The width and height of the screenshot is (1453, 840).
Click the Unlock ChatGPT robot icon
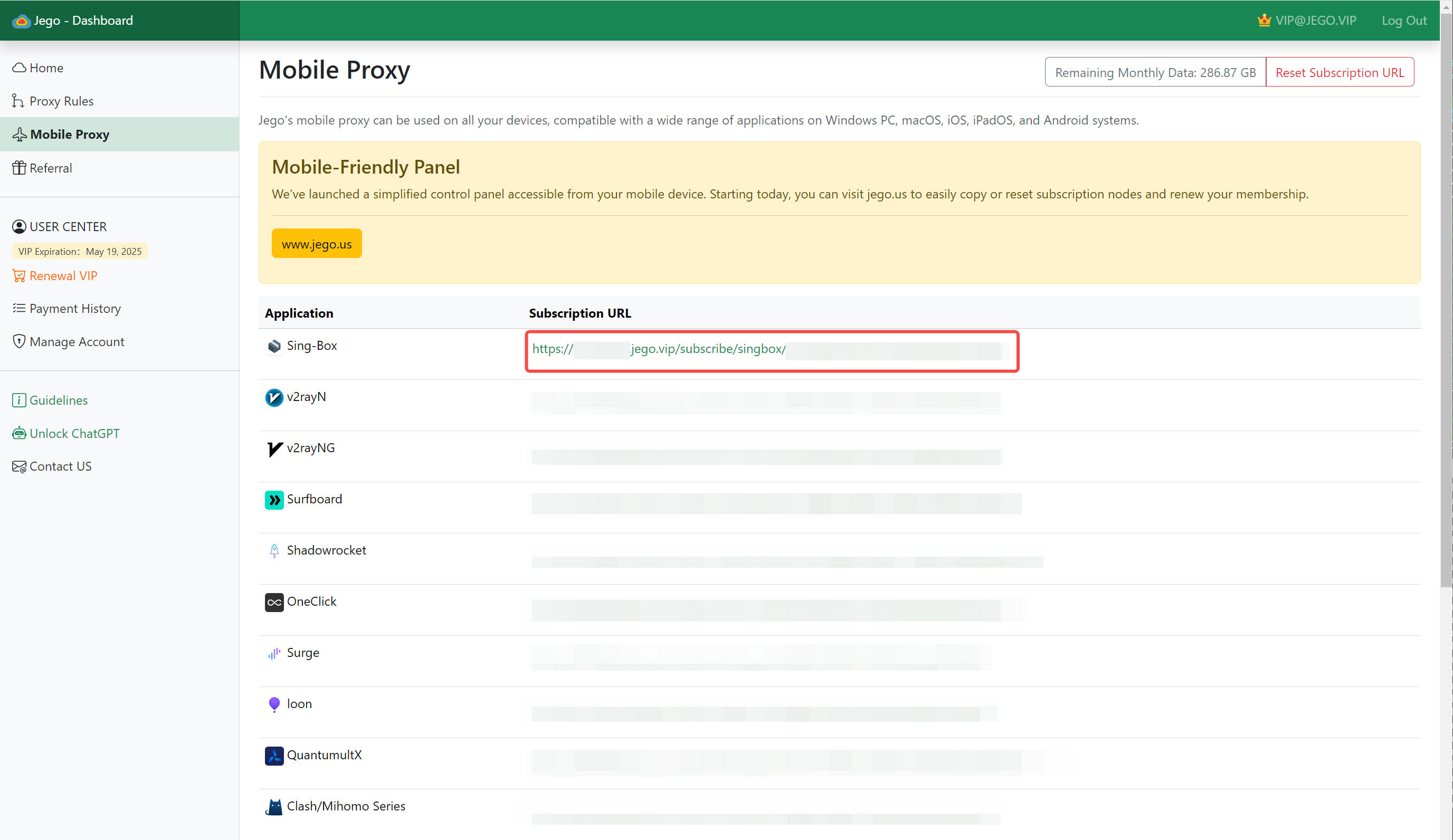tap(19, 433)
